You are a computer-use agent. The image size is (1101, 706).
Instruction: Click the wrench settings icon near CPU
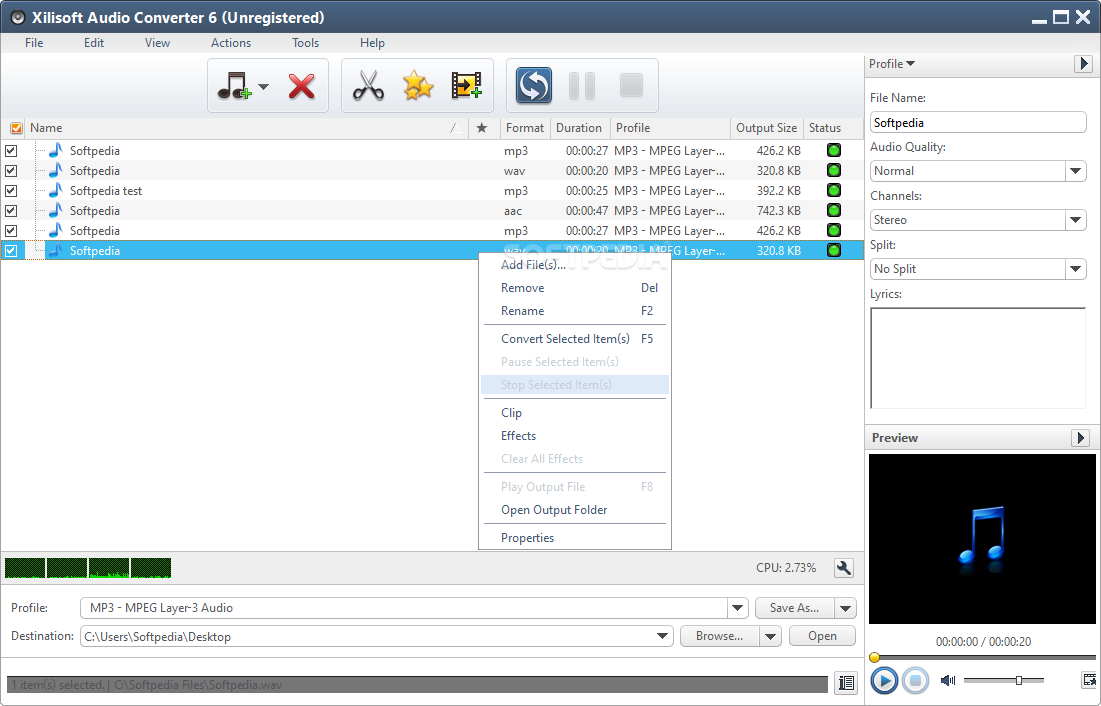843,568
